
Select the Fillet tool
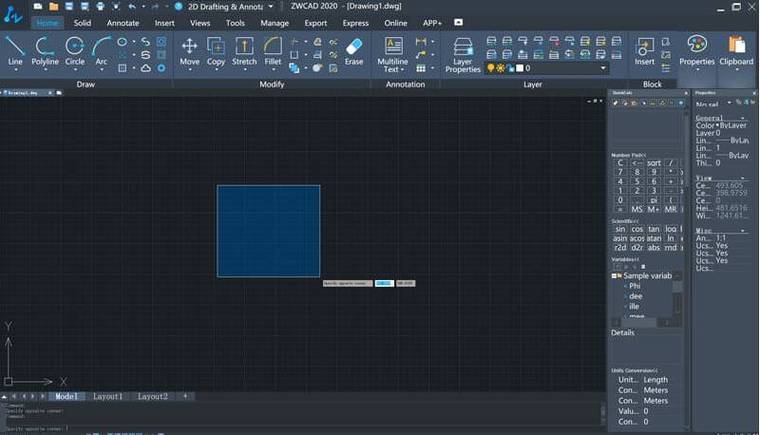272,51
